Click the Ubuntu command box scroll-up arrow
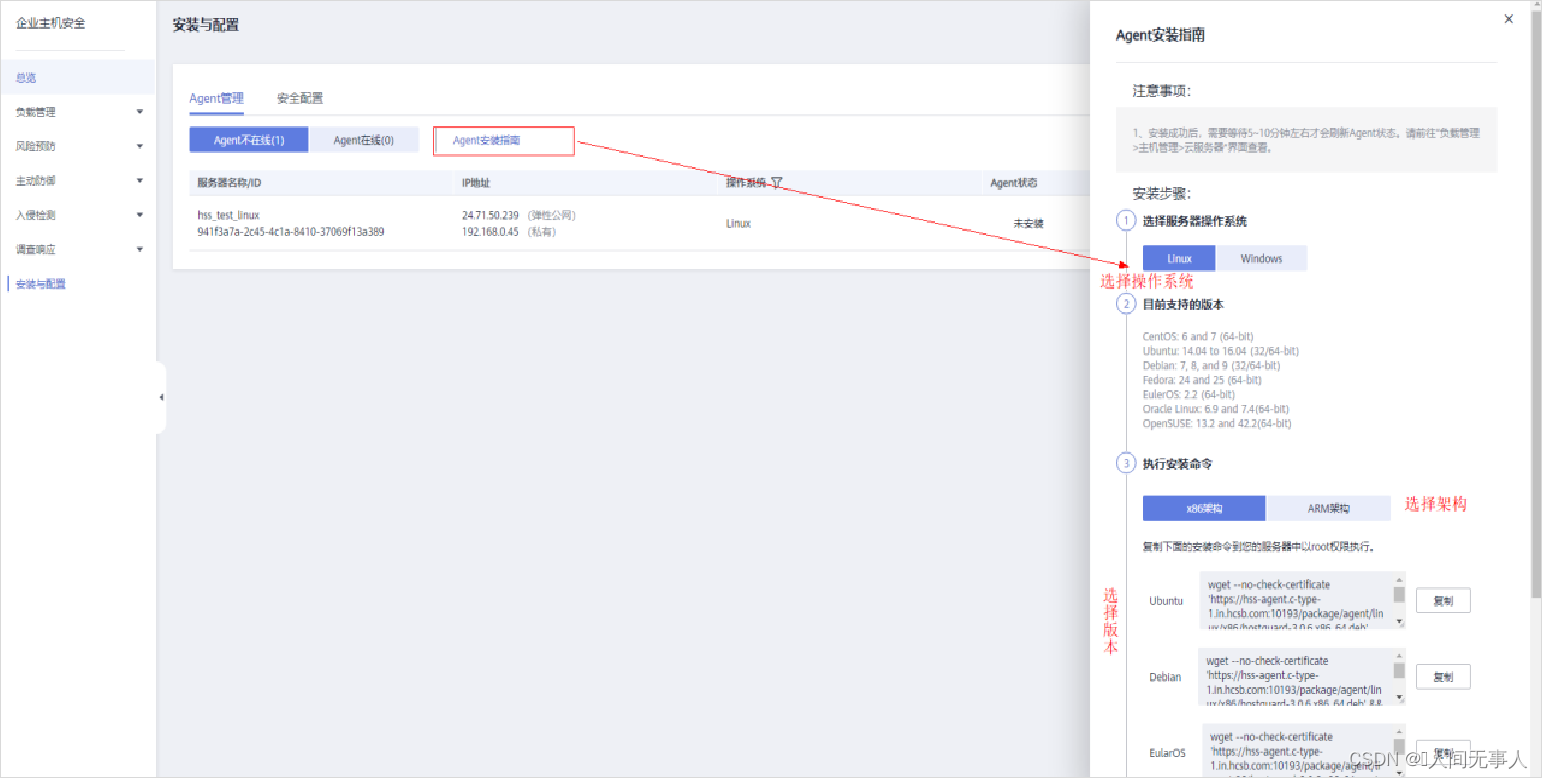This screenshot has width=1543, height=779. [1399, 578]
